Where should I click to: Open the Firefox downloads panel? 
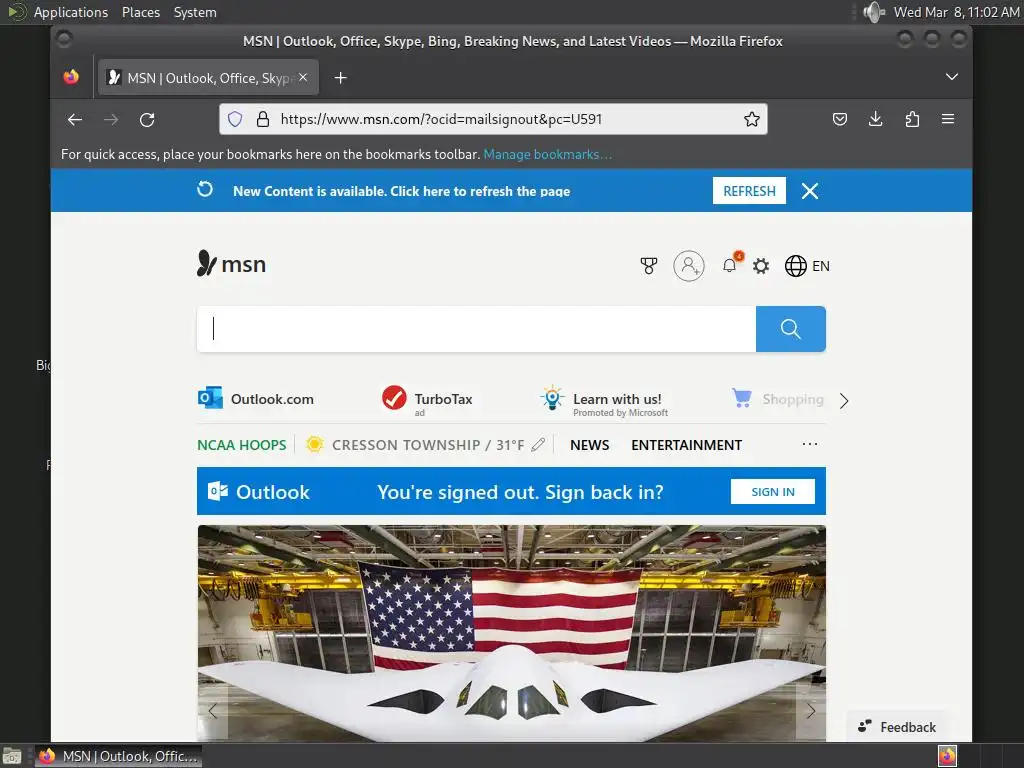point(876,119)
